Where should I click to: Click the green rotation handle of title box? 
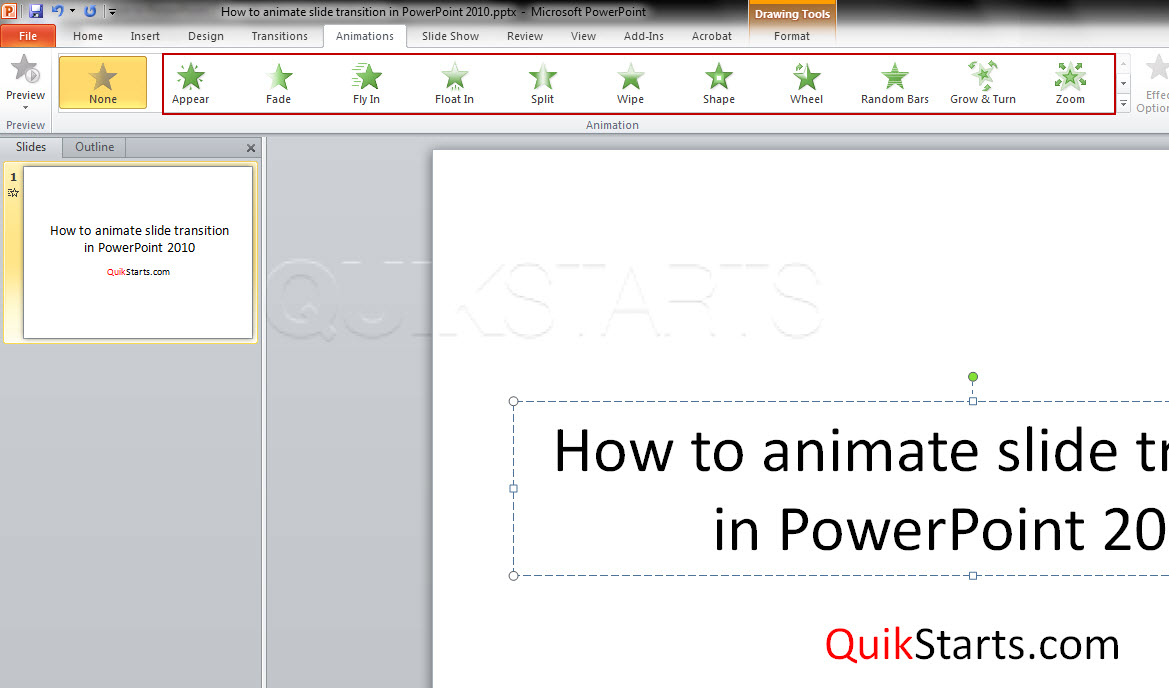click(973, 377)
